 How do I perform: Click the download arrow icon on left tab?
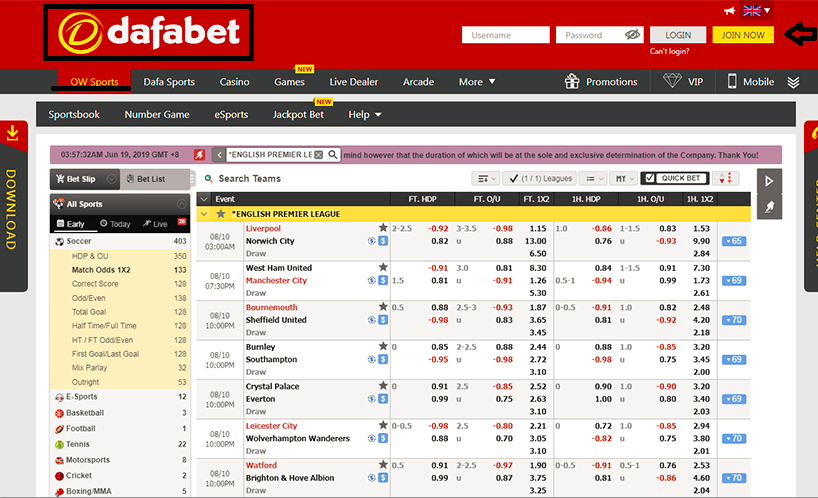point(13,134)
